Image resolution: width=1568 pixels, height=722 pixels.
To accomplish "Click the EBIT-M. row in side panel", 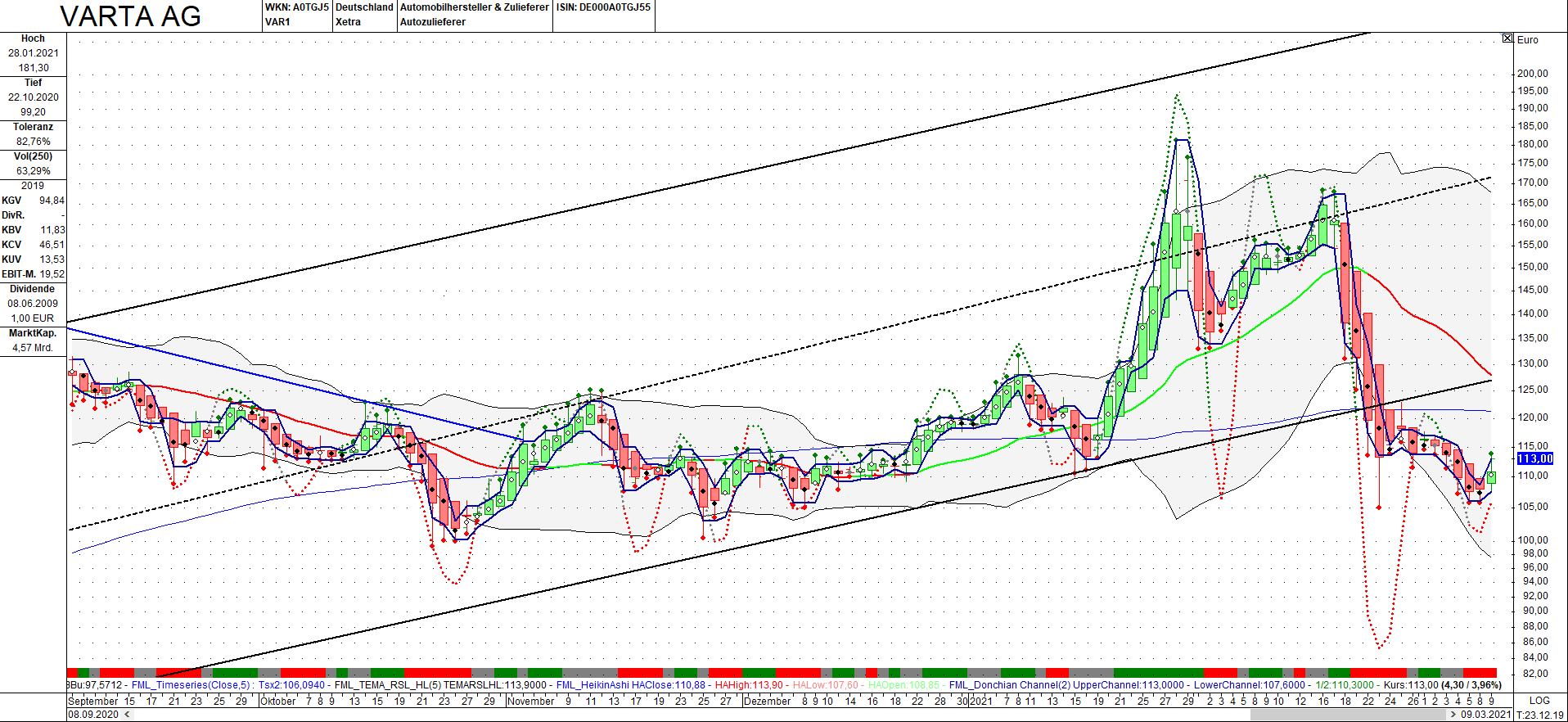I will 33,274.
